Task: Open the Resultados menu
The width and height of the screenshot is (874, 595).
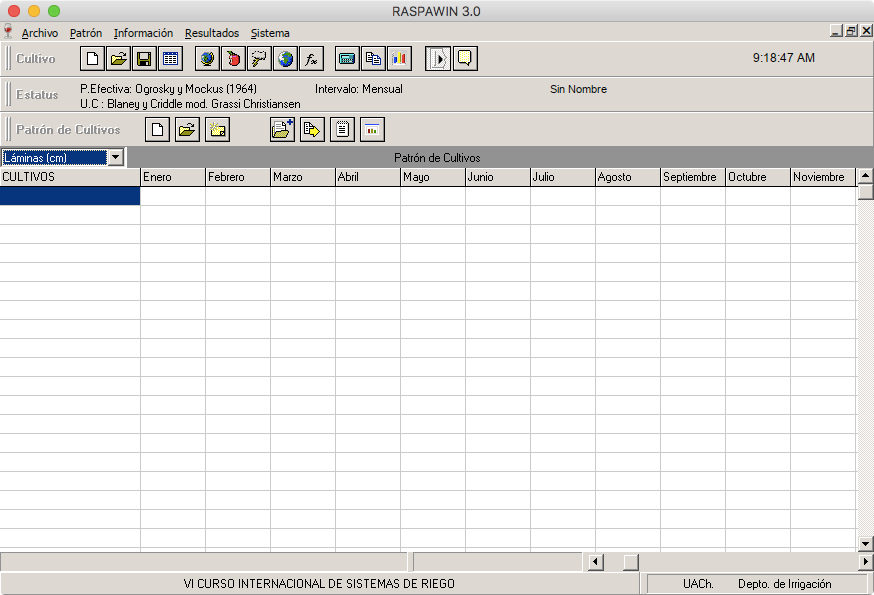Action: [212, 33]
